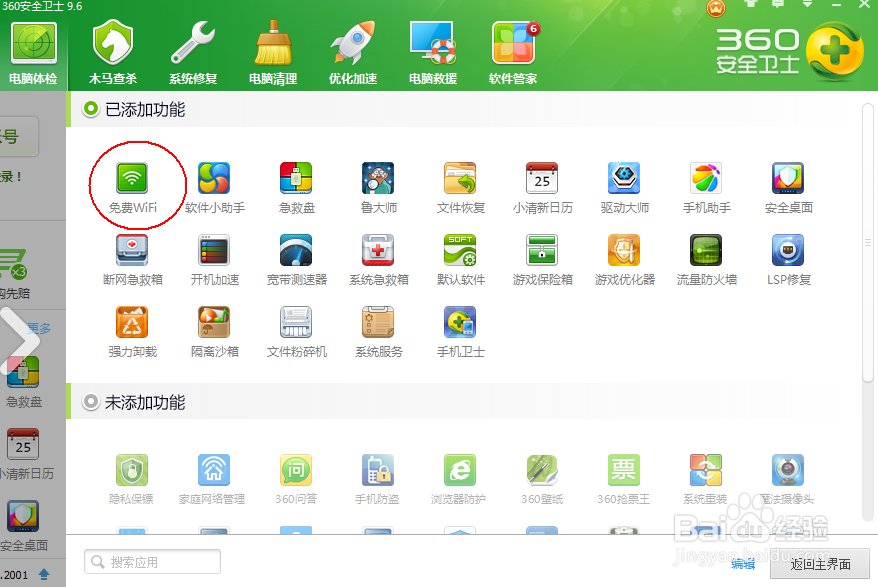Click the 编辑 link
The width and height of the screenshot is (878, 587).
click(x=743, y=564)
